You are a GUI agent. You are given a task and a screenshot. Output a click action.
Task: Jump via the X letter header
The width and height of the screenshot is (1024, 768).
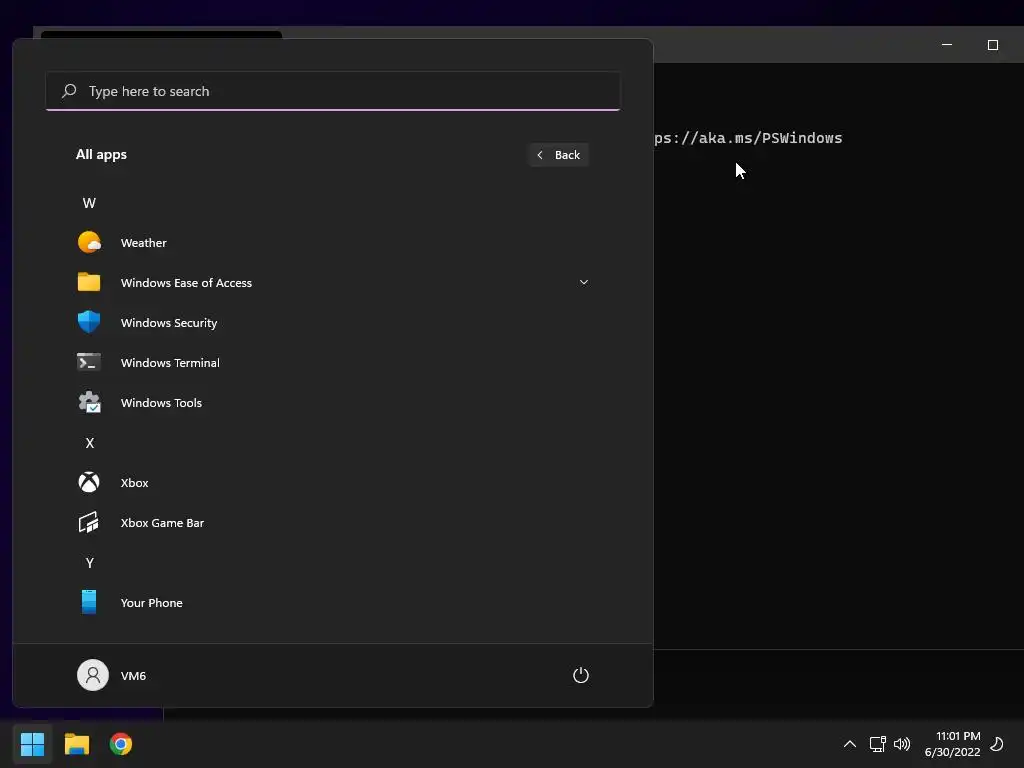coord(89,443)
